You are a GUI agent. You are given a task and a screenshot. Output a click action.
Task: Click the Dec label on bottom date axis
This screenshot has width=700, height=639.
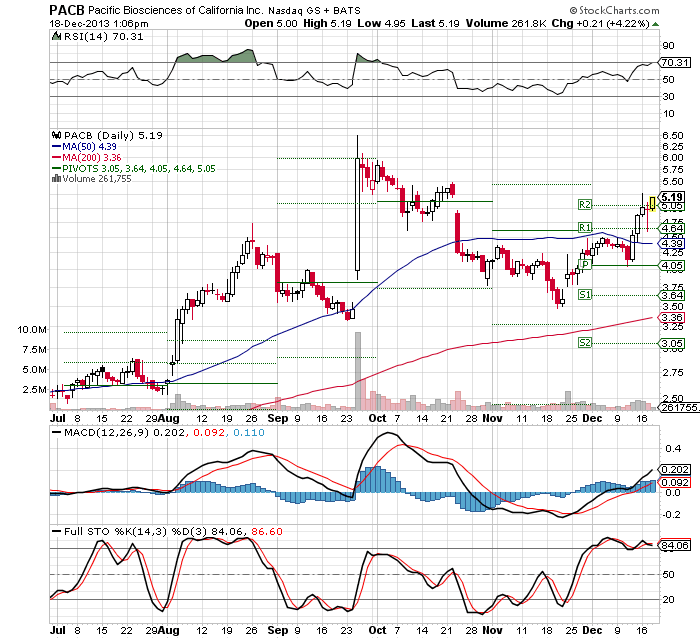(x=592, y=631)
